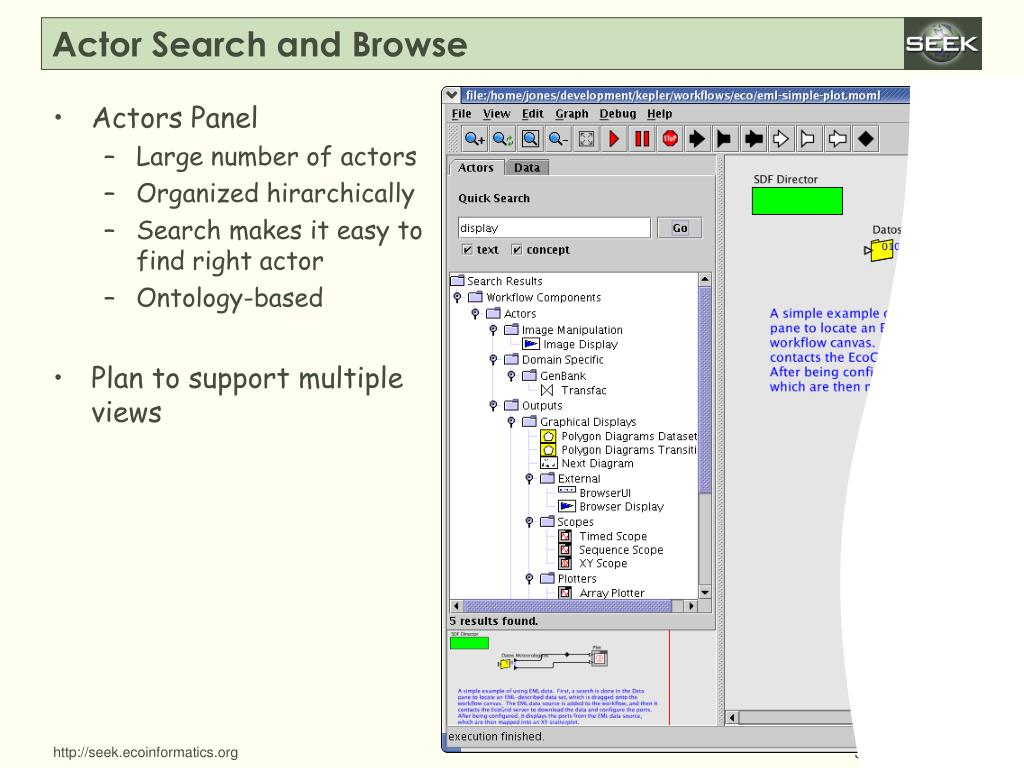Click the Go search button
This screenshot has width=1024, height=768.
(x=680, y=228)
